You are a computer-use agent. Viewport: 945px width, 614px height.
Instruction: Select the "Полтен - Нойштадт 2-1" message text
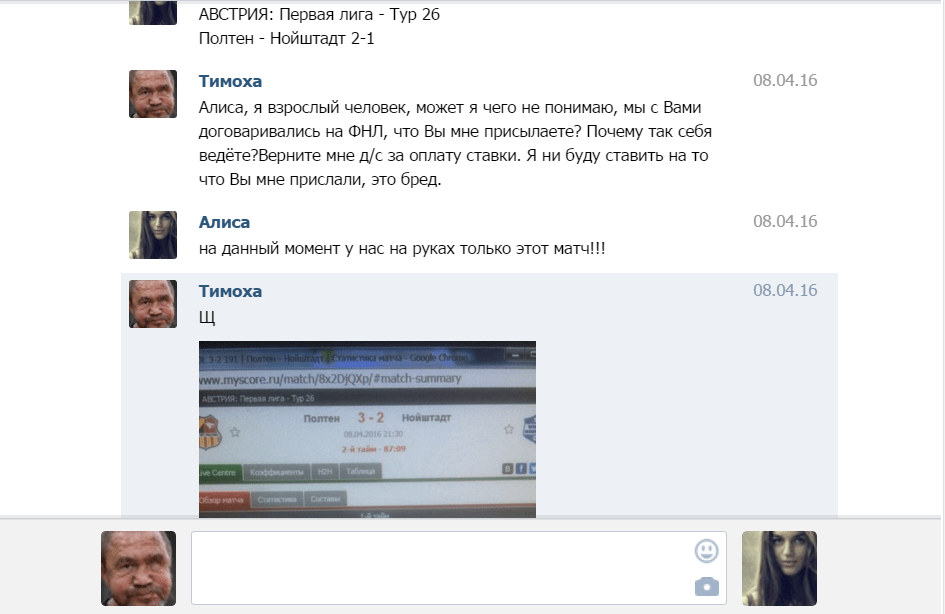[287, 39]
